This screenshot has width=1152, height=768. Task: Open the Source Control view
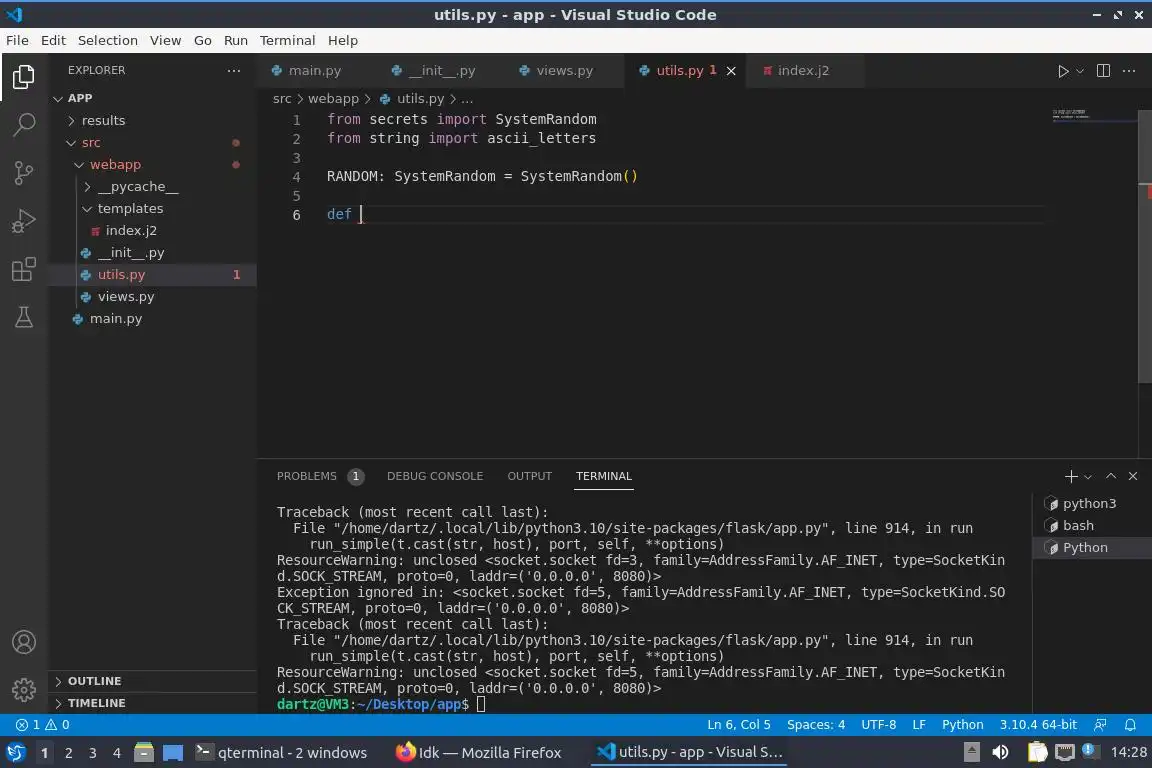(x=24, y=173)
